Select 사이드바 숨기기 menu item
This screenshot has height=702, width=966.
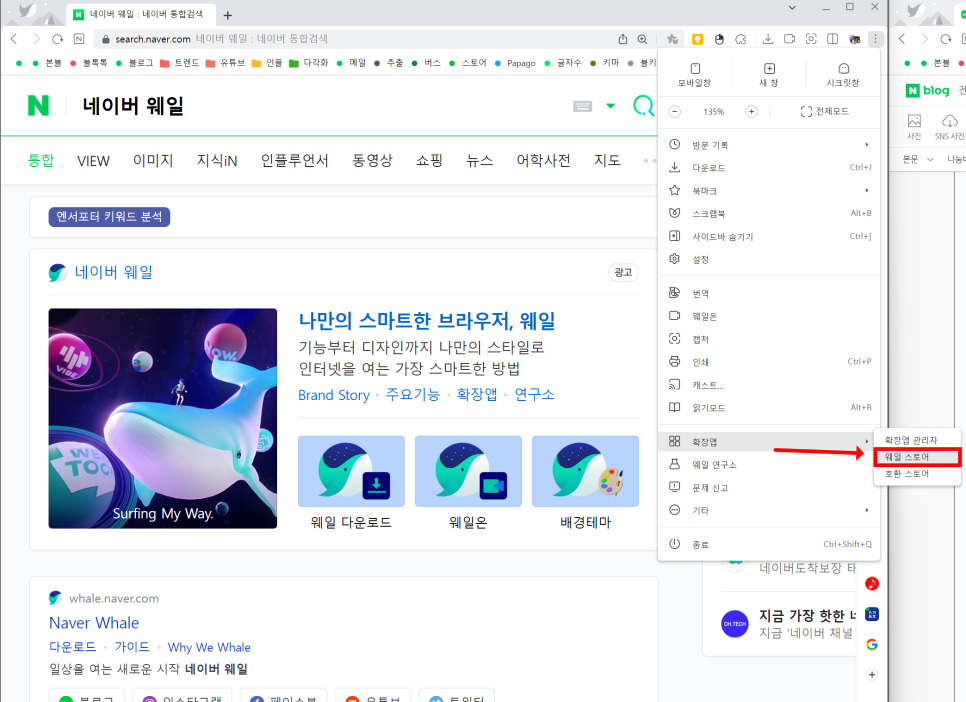click(769, 236)
